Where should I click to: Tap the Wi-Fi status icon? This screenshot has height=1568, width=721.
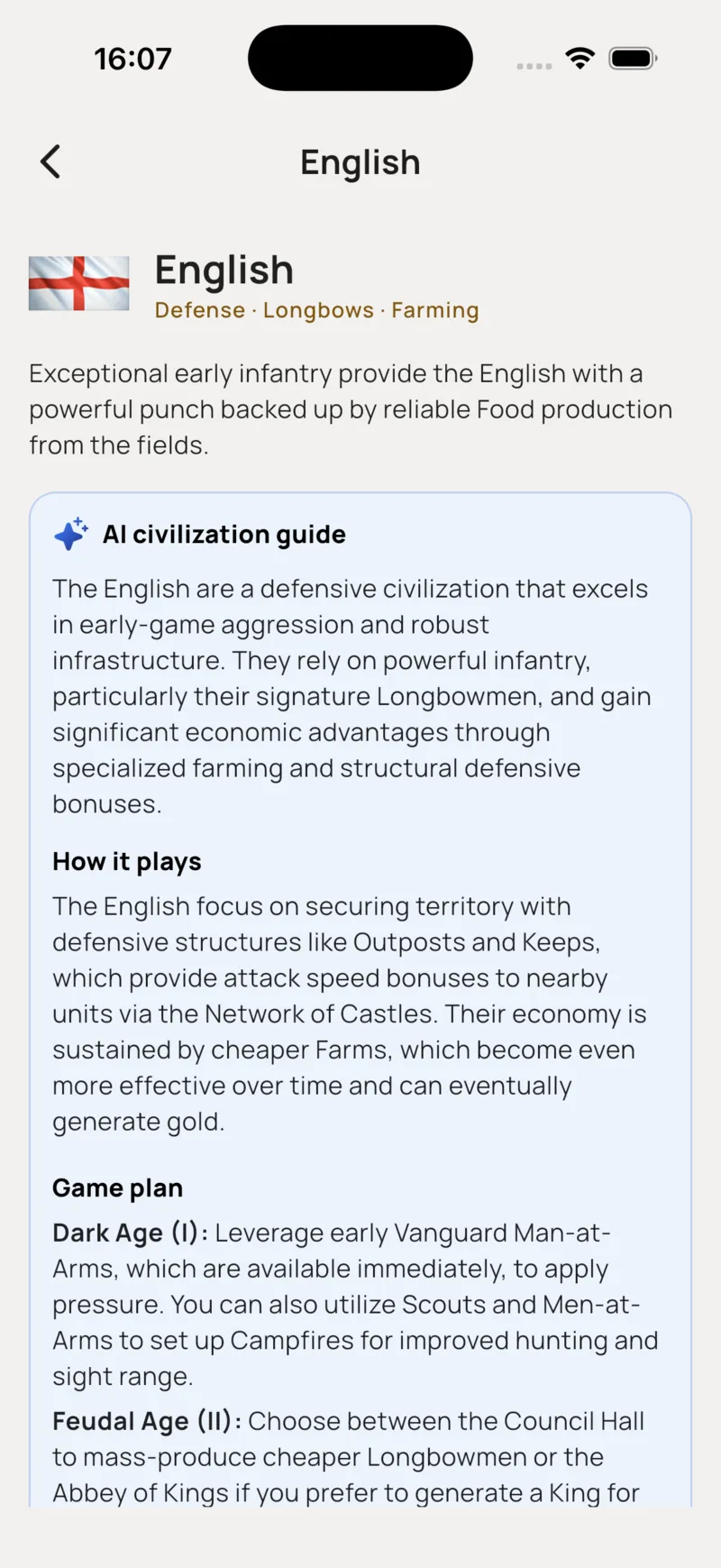(x=580, y=59)
